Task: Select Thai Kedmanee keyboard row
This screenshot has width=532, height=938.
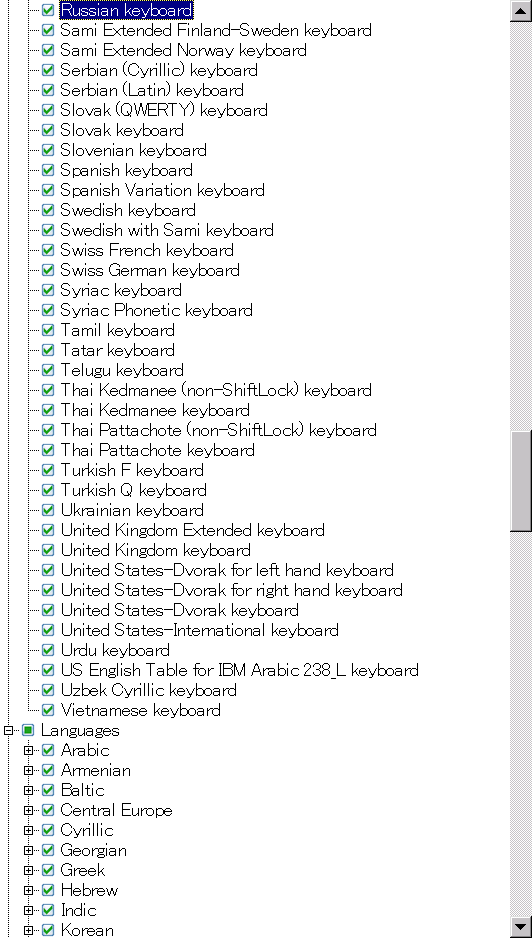Action: [x=155, y=410]
